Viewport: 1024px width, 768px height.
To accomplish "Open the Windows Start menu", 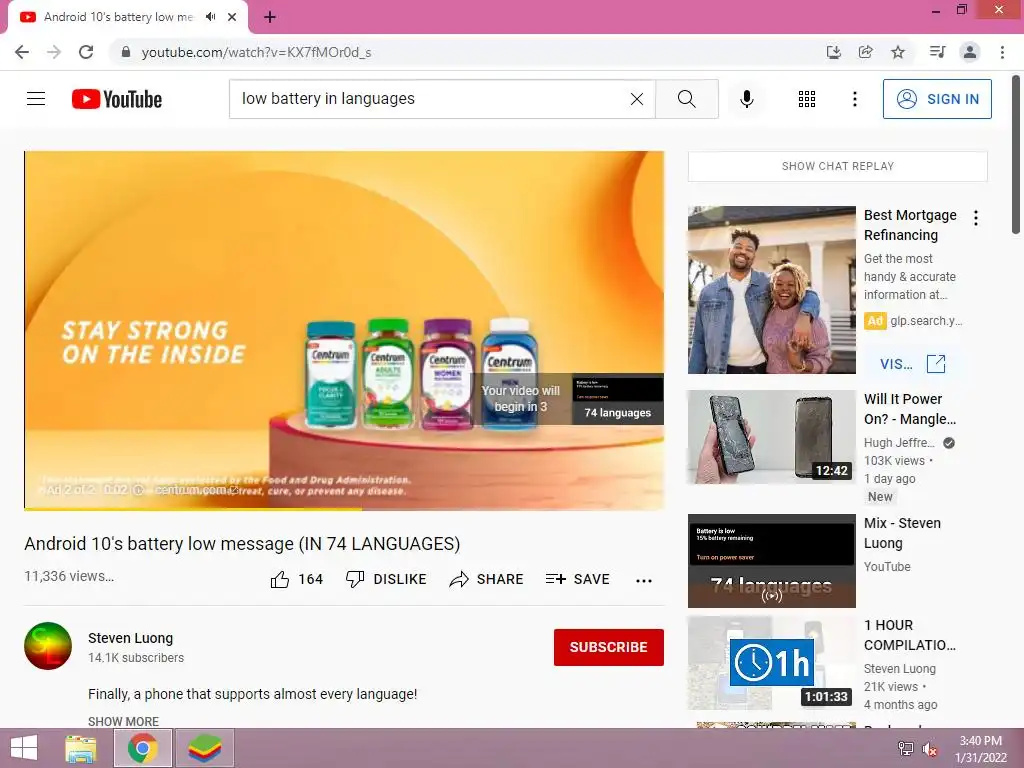I will tap(24, 748).
